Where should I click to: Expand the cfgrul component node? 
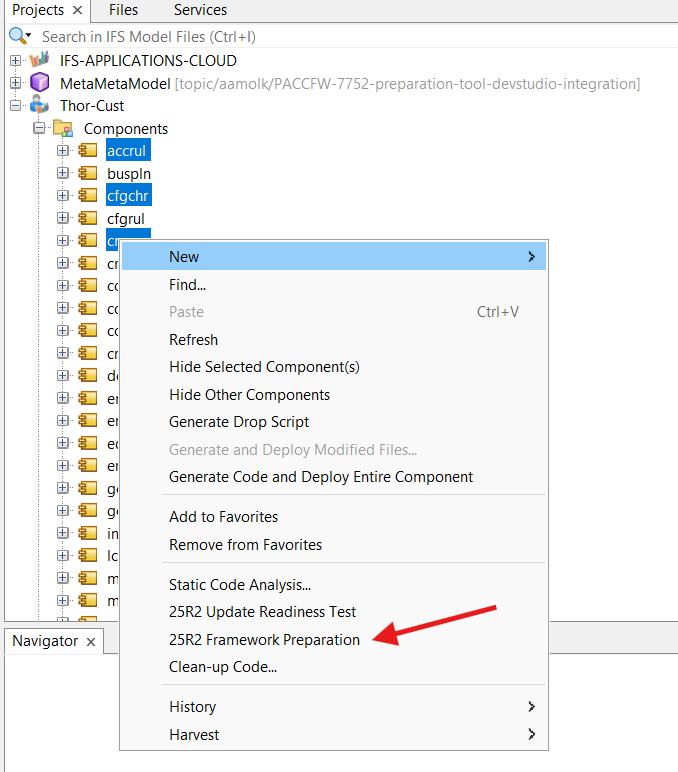point(63,218)
